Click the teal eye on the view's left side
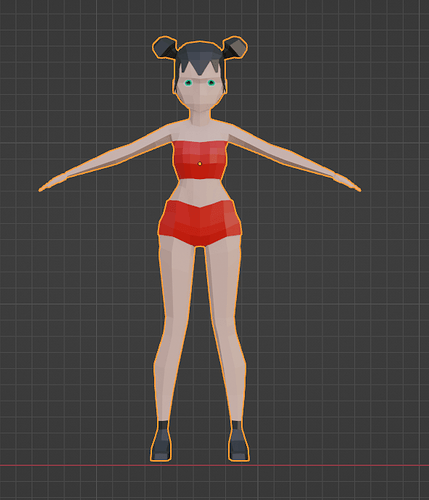This screenshot has width=429, height=500. [x=189, y=82]
